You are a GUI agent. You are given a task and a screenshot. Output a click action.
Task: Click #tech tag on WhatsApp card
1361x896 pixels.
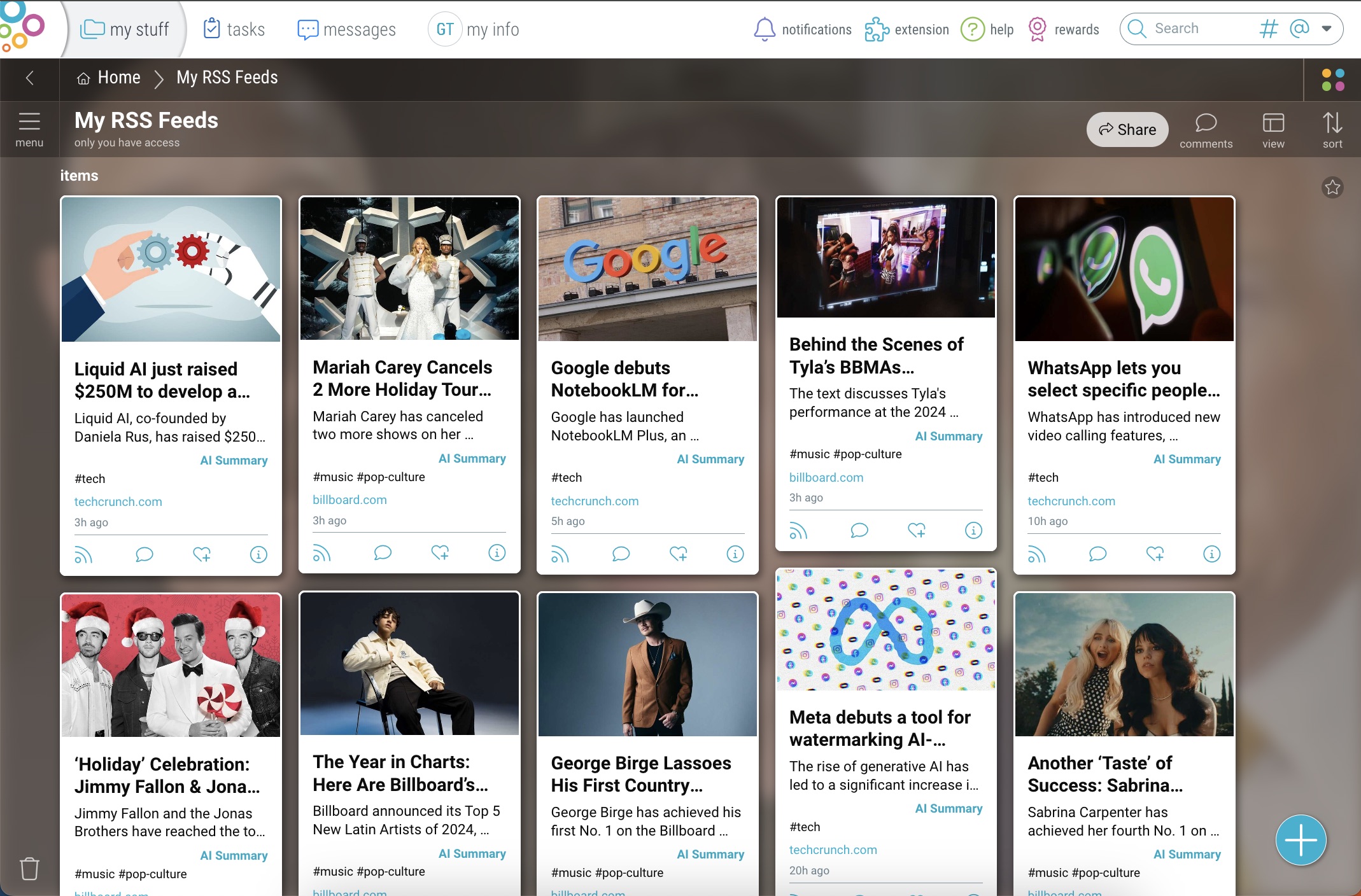pyautogui.click(x=1043, y=477)
